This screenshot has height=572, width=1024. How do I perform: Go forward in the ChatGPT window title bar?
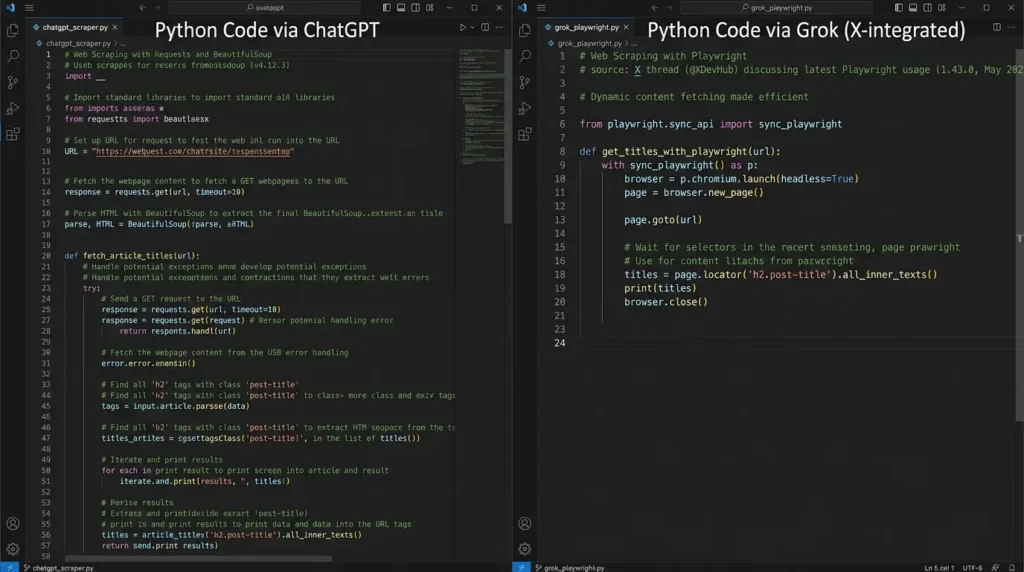157,8
